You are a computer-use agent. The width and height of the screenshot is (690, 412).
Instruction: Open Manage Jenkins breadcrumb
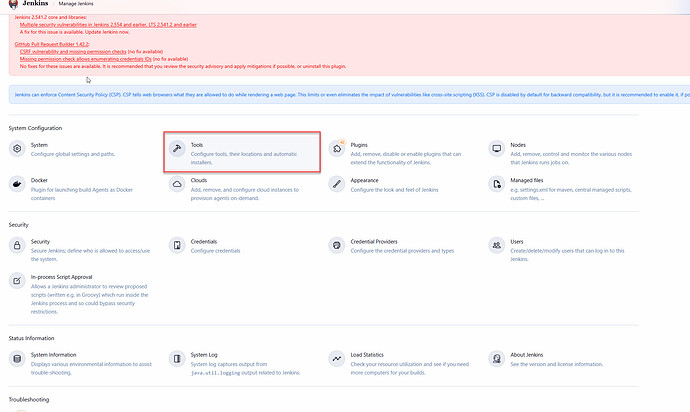[76, 4]
